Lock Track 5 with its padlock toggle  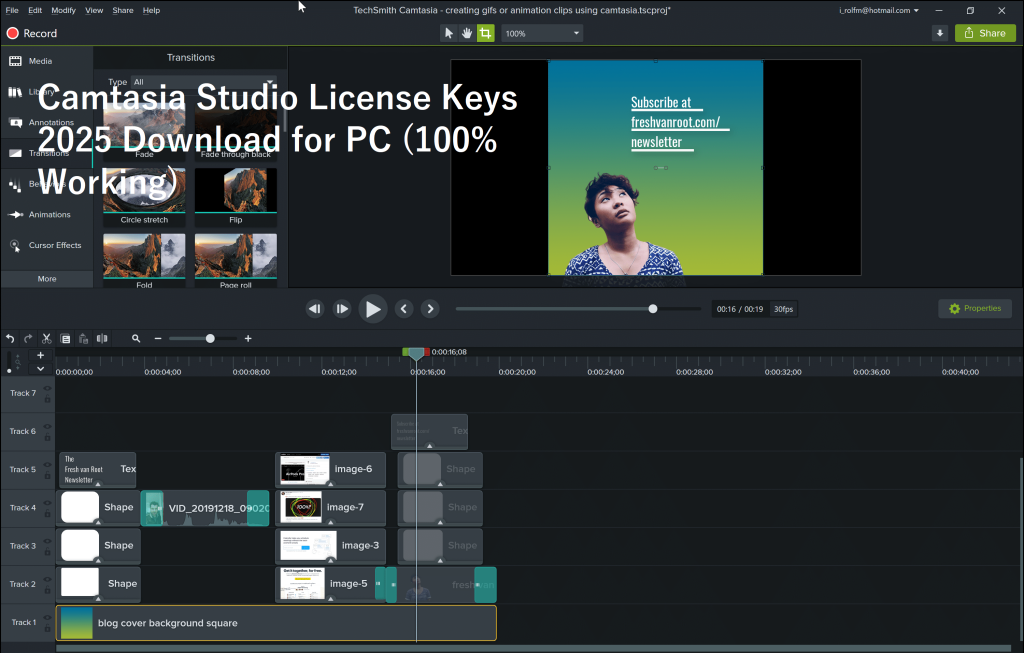(47, 474)
